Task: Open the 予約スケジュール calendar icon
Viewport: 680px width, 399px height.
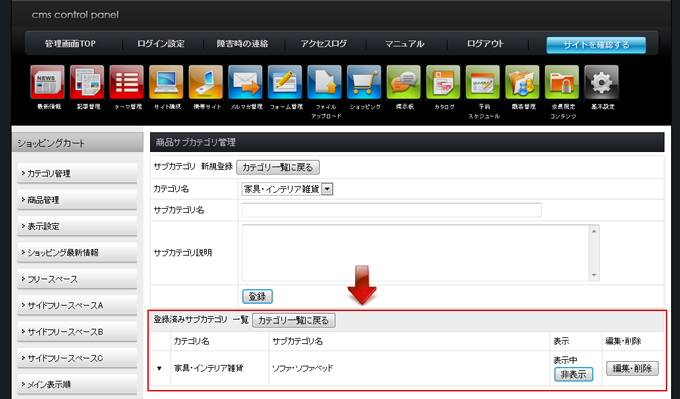Action: pyautogui.click(x=483, y=82)
